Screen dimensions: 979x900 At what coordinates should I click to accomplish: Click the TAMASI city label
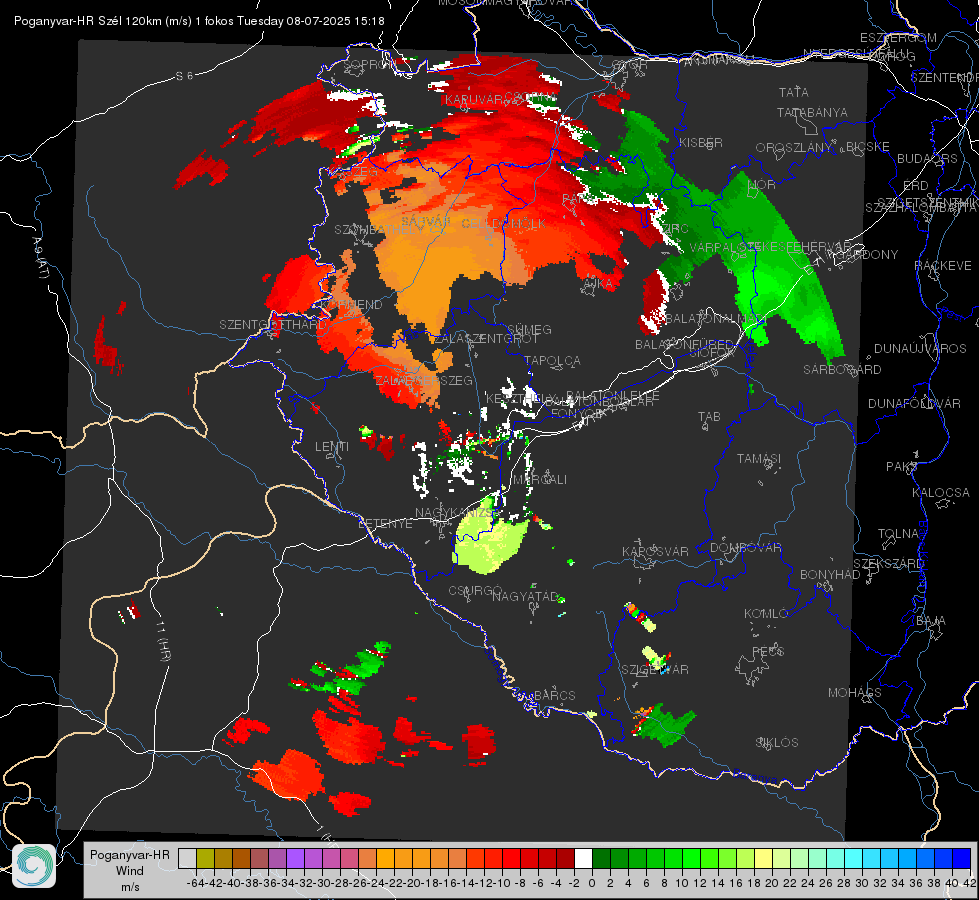click(x=759, y=458)
